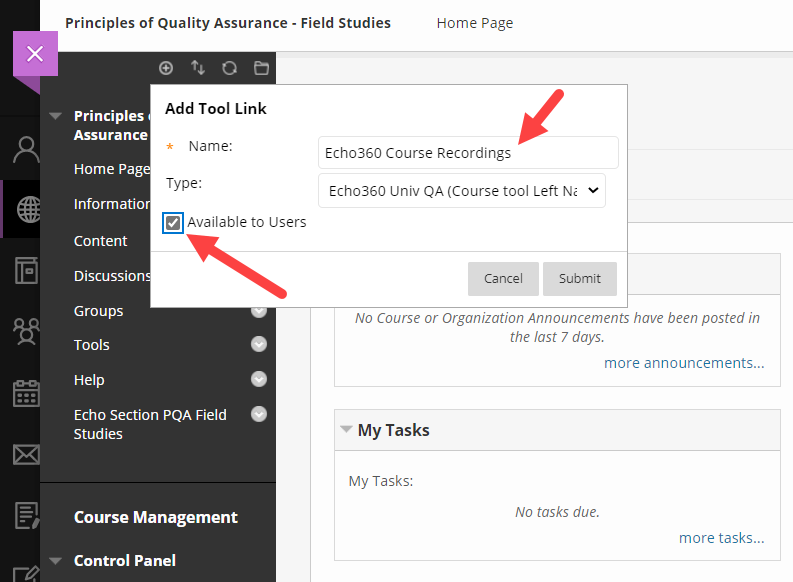This screenshot has height=582, width=793.
Task: Click the Home Page breadcrumb
Action: click(474, 23)
